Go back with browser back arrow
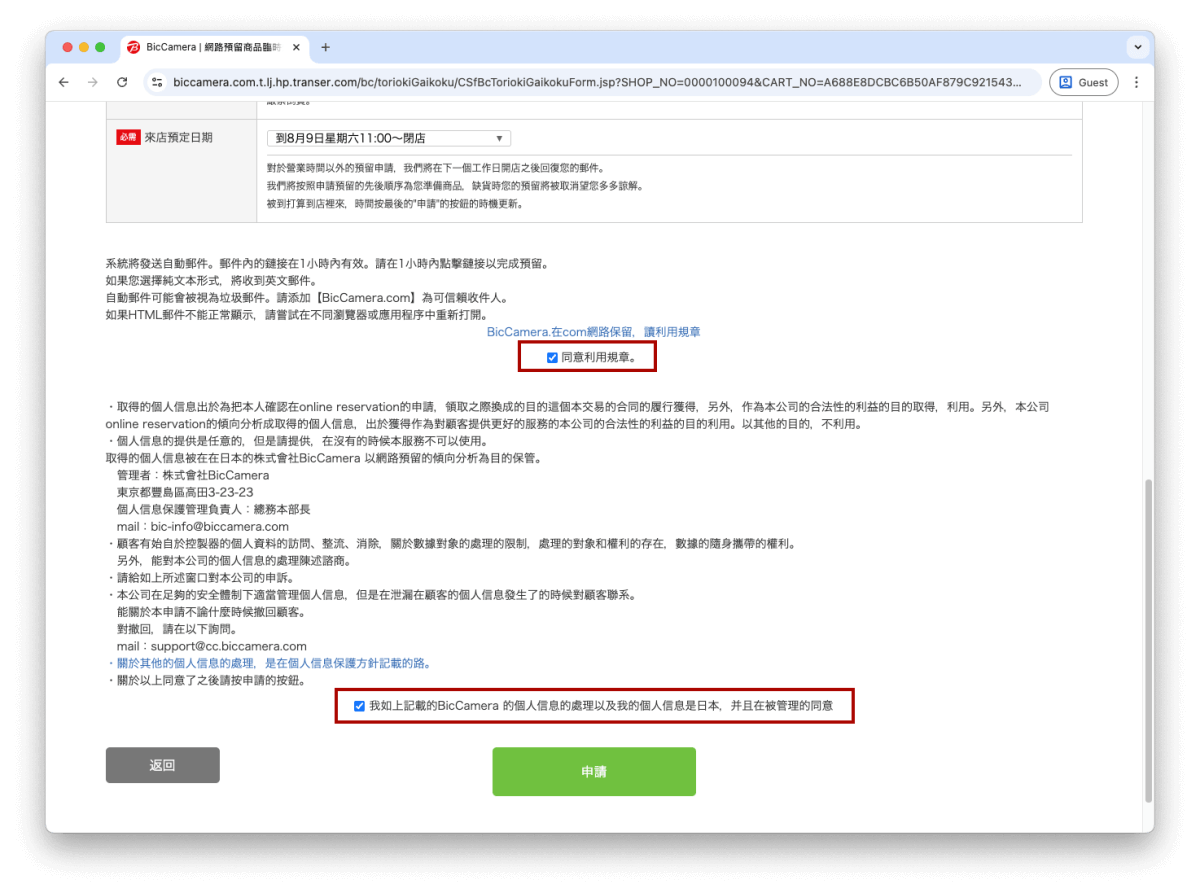The height and width of the screenshot is (893, 1200). pos(64,83)
